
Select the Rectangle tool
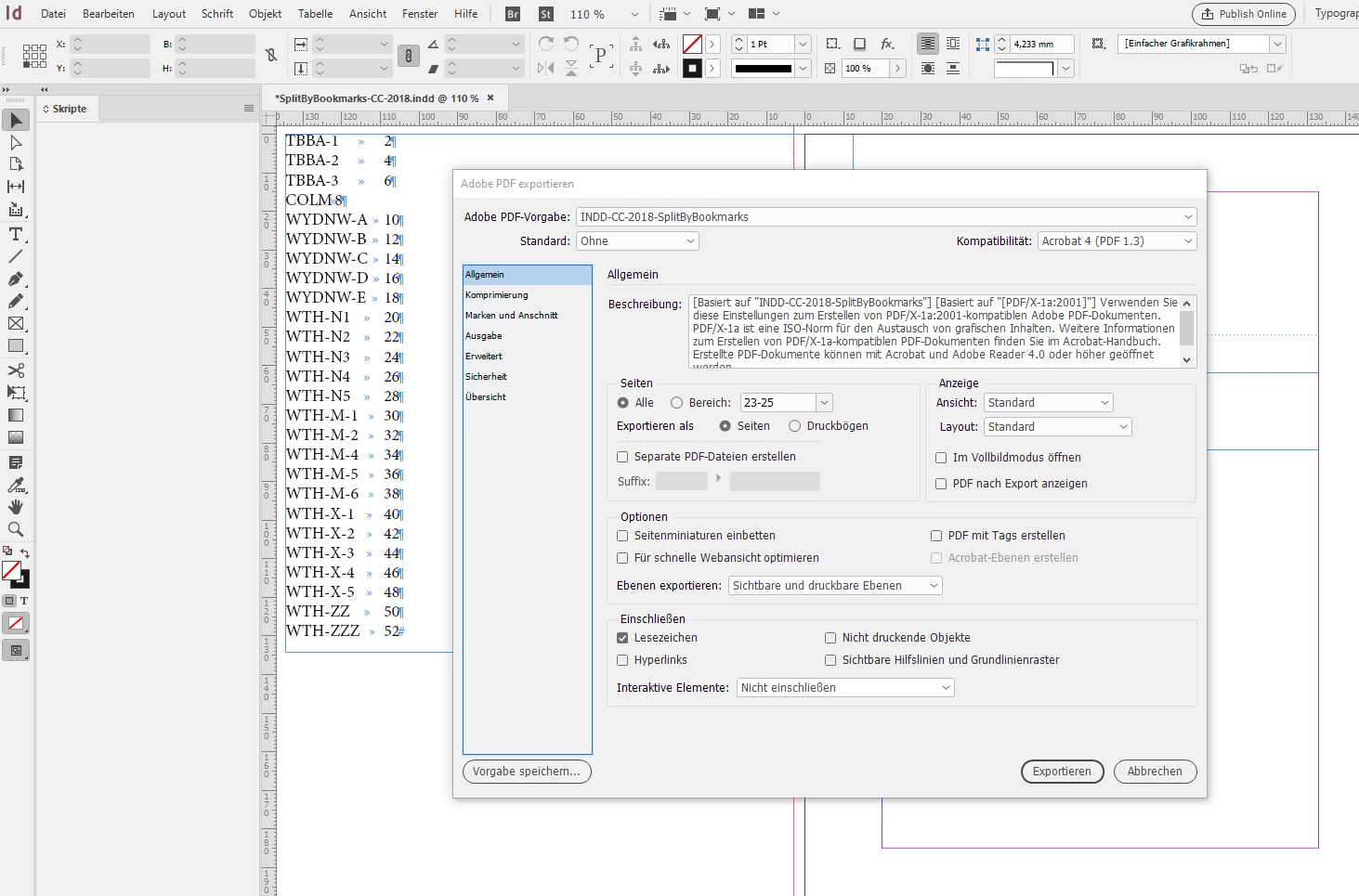pos(16,345)
